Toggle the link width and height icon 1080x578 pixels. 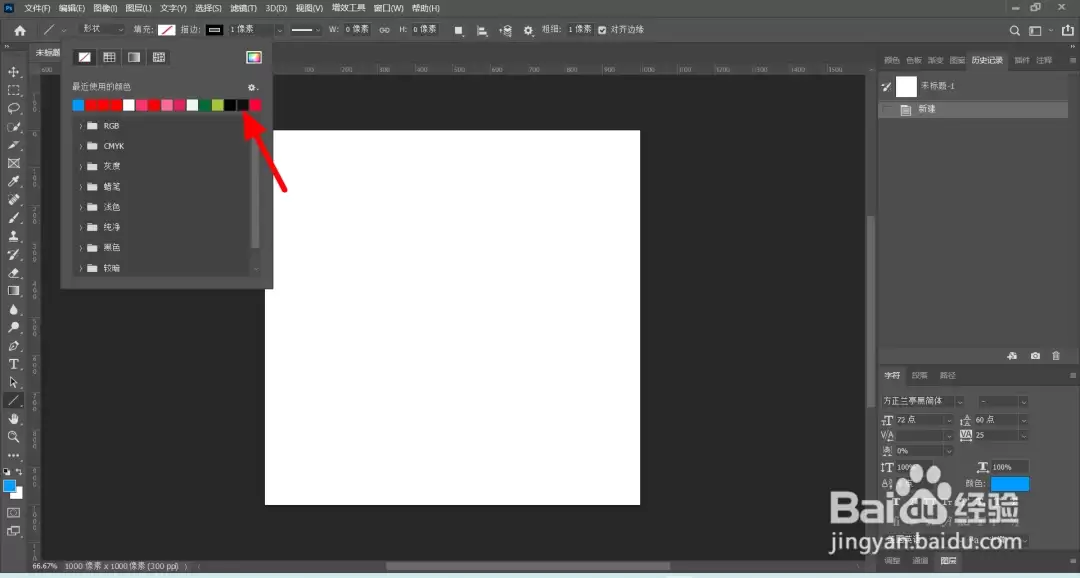point(384,30)
